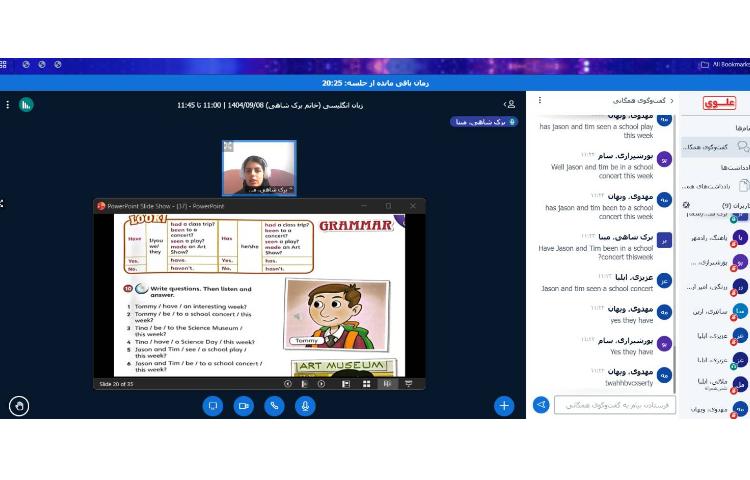The image size is (750, 480).
Task: Open the blue plus actions menu
Action: point(504,405)
